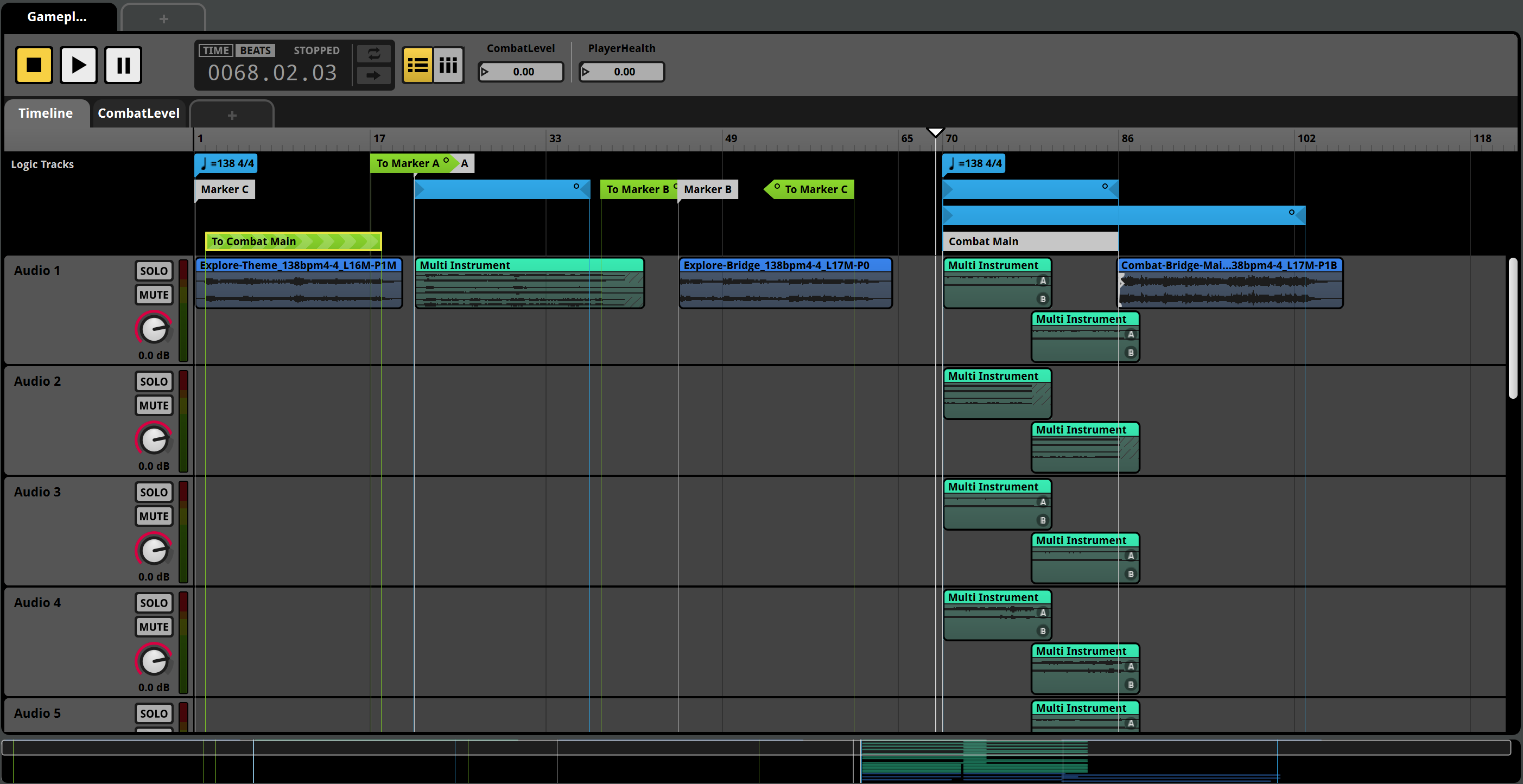
Task: Select the Combat-Bridge-Main audio clip
Action: tap(1230, 283)
